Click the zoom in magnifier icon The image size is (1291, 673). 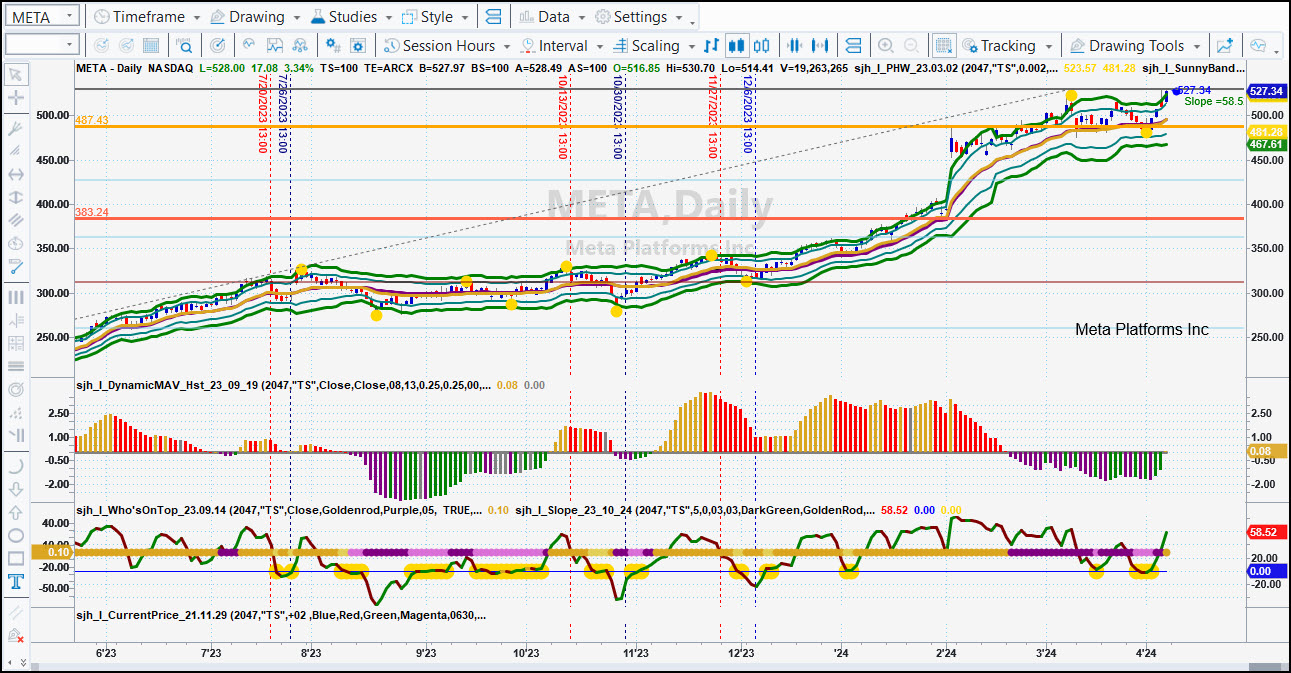pyautogui.click(x=885, y=46)
